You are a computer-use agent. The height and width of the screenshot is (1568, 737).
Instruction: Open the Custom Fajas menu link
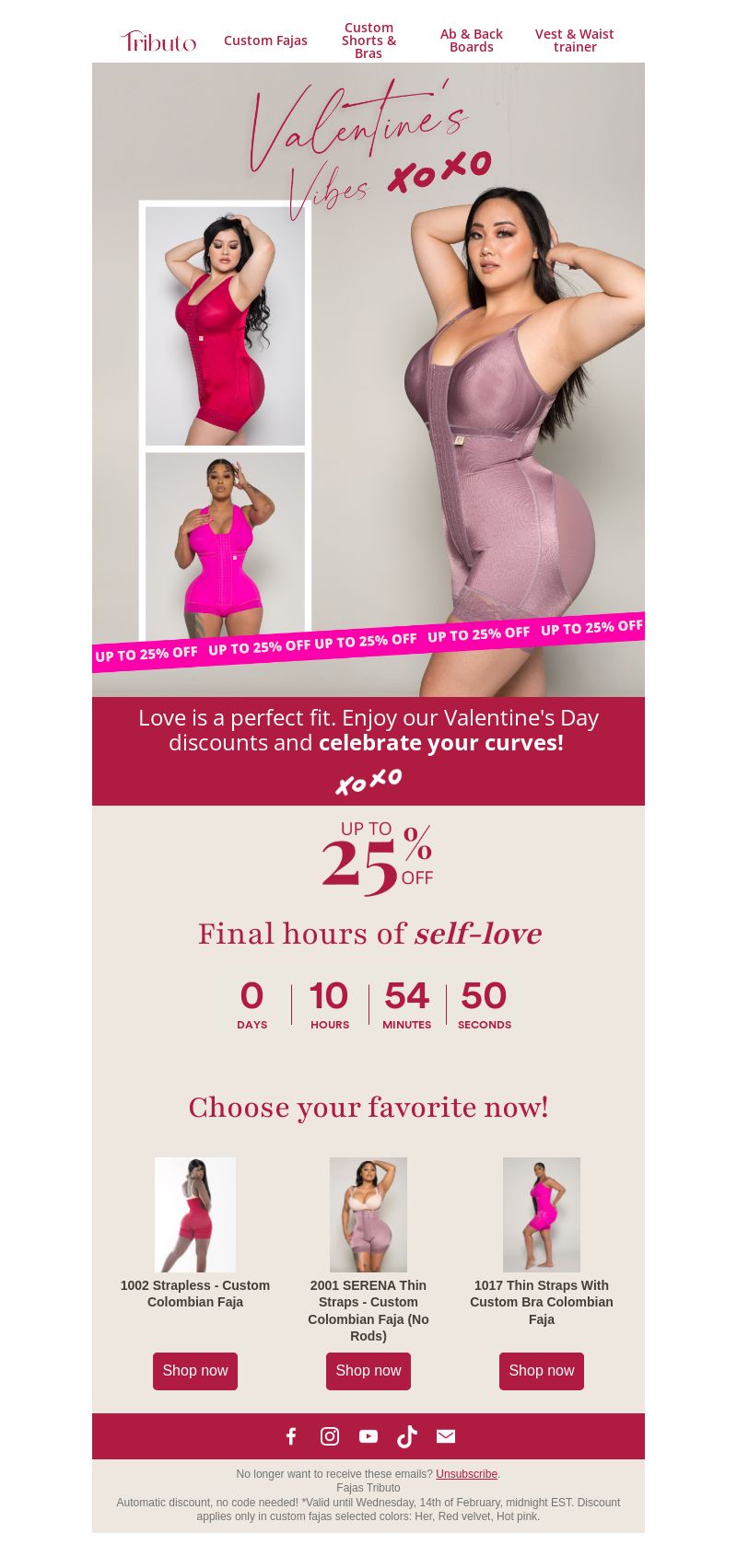tap(265, 41)
